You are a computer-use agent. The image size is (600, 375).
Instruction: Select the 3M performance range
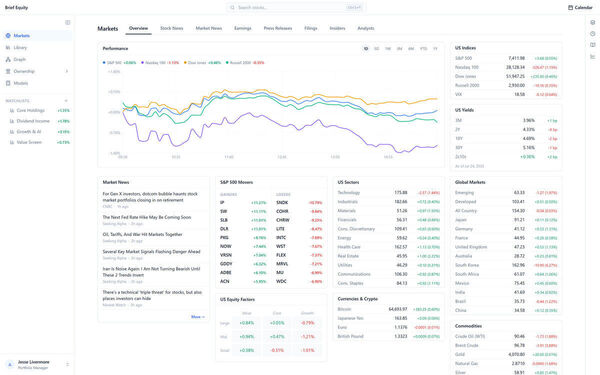click(399, 49)
